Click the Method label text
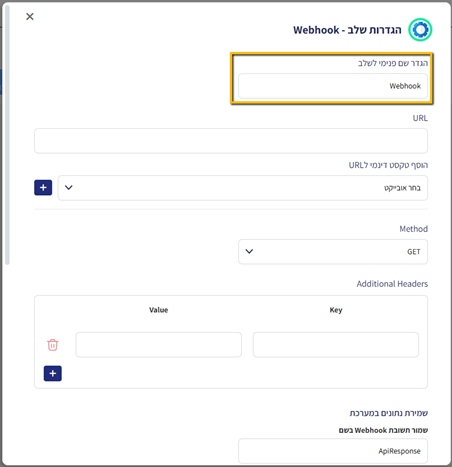This screenshot has height=467, width=452. click(x=414, y=229)
